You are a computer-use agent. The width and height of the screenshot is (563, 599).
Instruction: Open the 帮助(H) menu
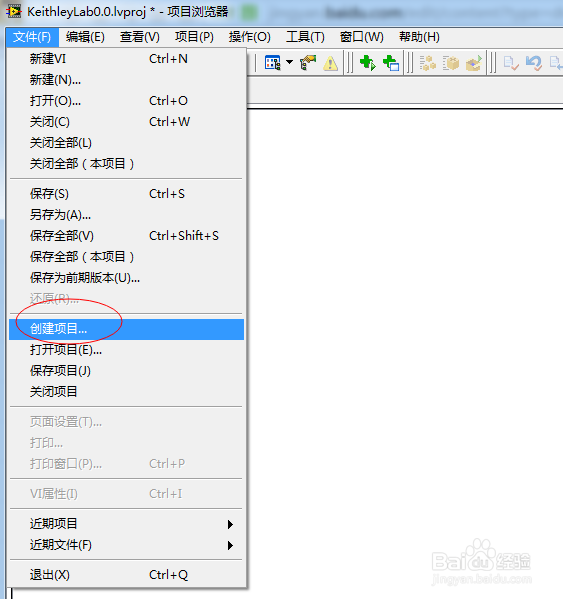coord(419,37)
